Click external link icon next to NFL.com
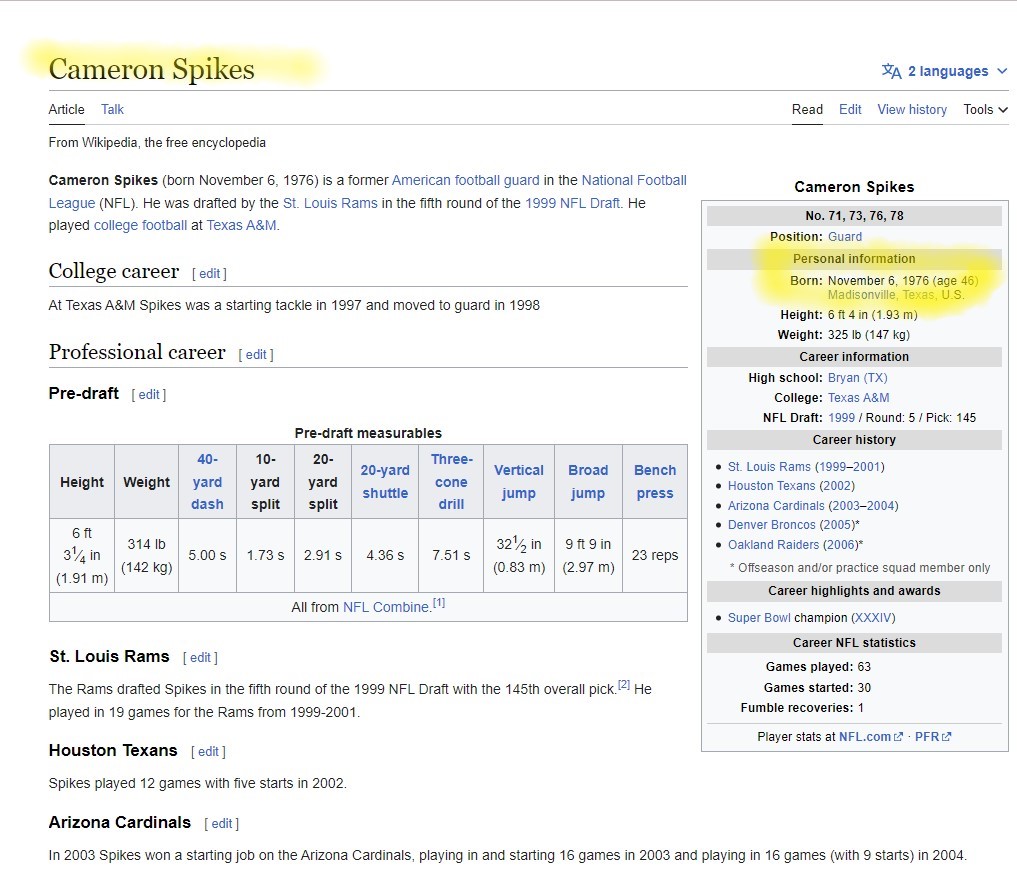Viewport: 1017px width, 886px height. (898, 737)
